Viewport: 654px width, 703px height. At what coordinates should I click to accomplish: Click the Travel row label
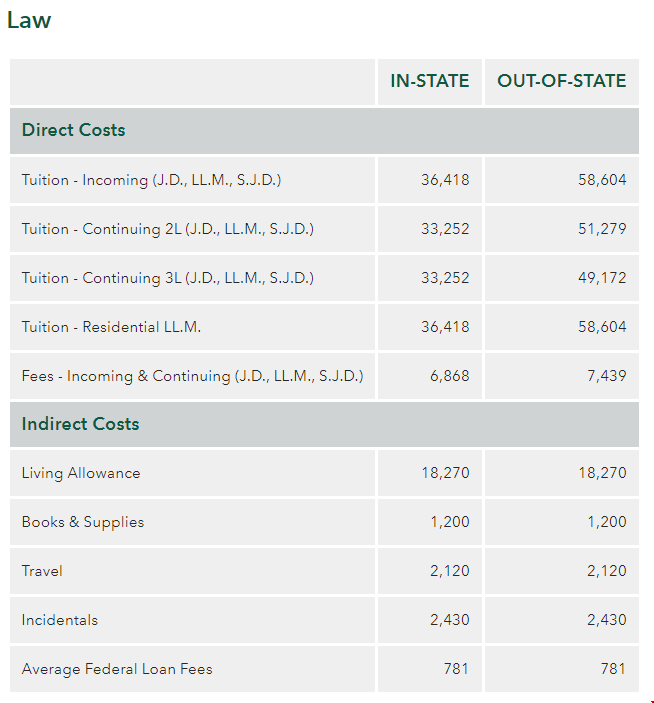tap(42, 571)
